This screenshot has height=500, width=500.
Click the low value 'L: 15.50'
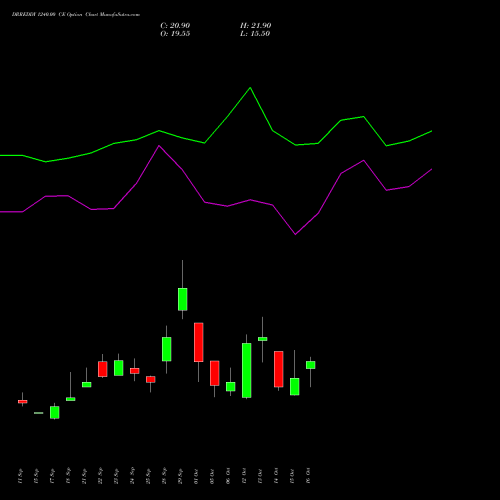point(255,34)
